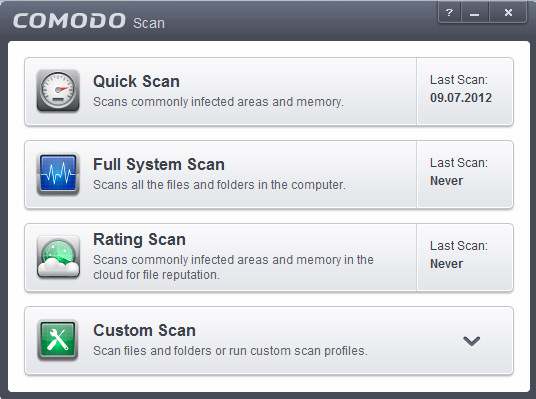Click 'Scan files and folders or run custom' description
Viewport: 536px width, 399px height.
(230, 351)
